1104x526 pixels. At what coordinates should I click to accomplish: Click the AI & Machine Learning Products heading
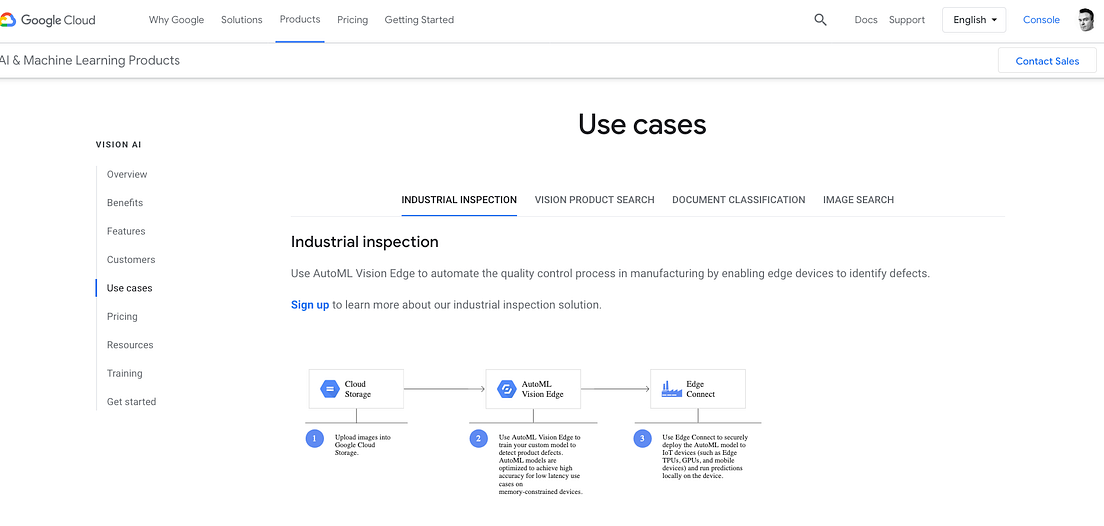point(90,61)
